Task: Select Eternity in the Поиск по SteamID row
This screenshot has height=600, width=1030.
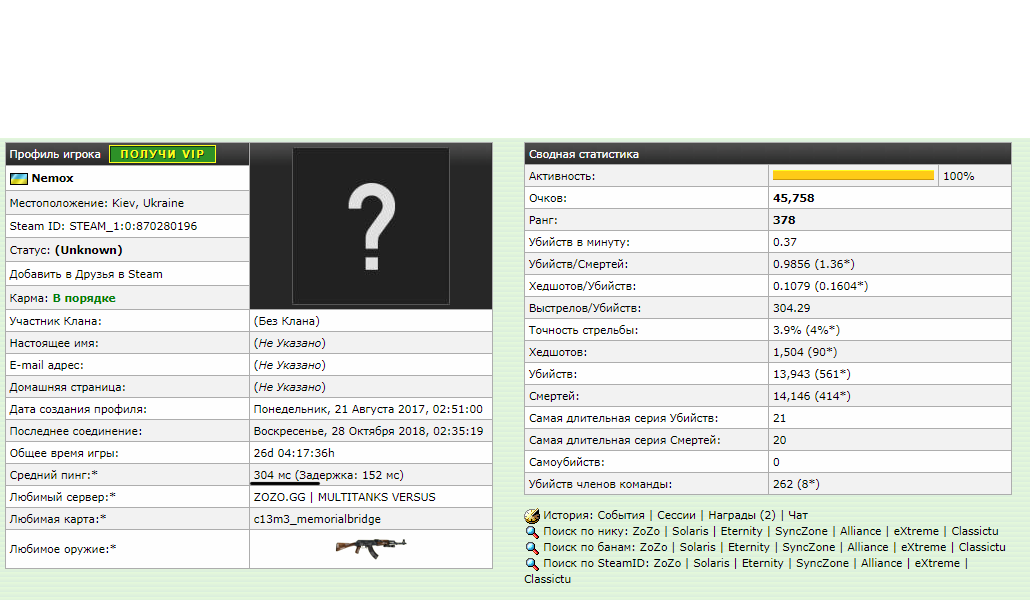Action: (762, 563)
